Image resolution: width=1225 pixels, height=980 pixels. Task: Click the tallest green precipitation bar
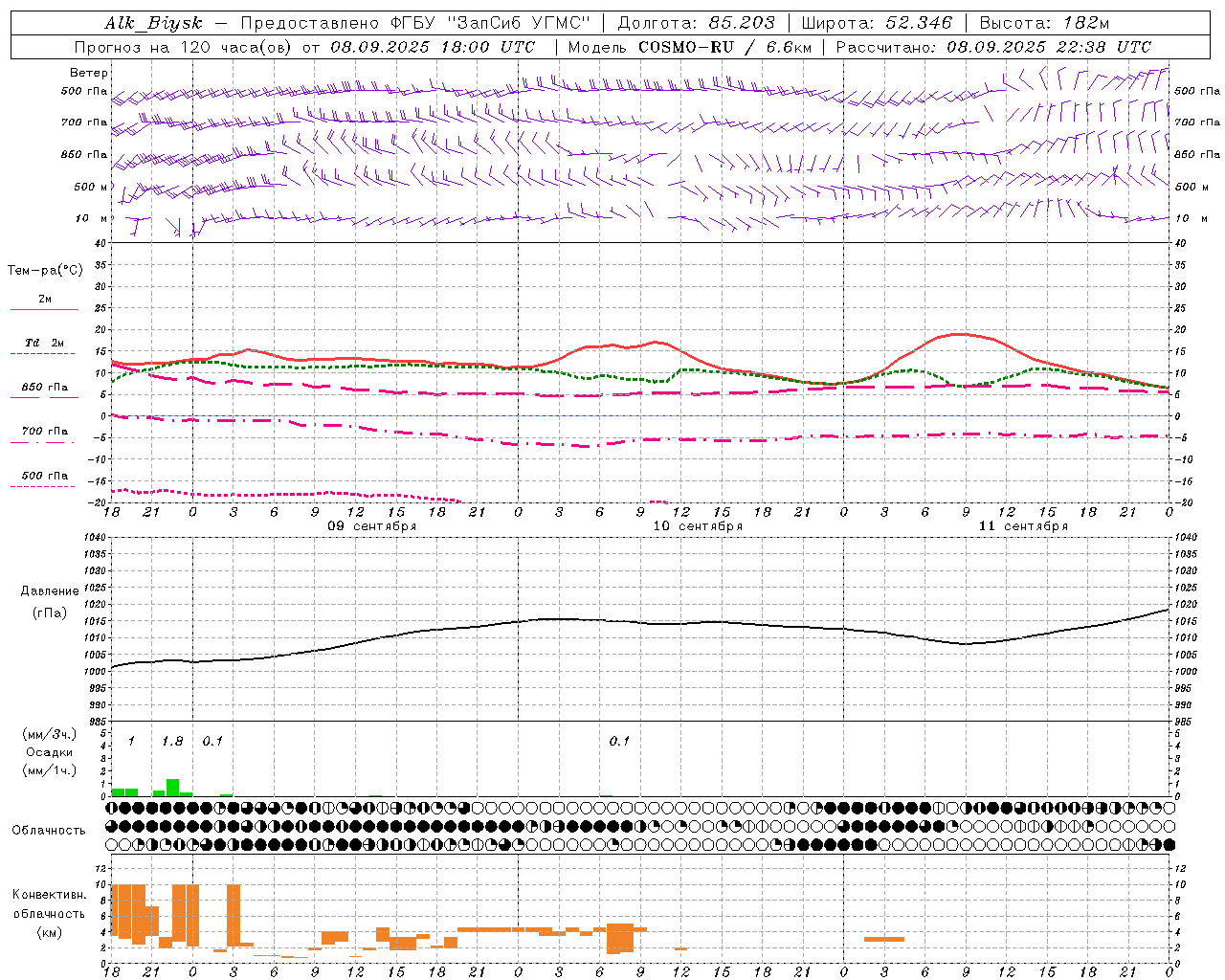click(x=172, y=788)
